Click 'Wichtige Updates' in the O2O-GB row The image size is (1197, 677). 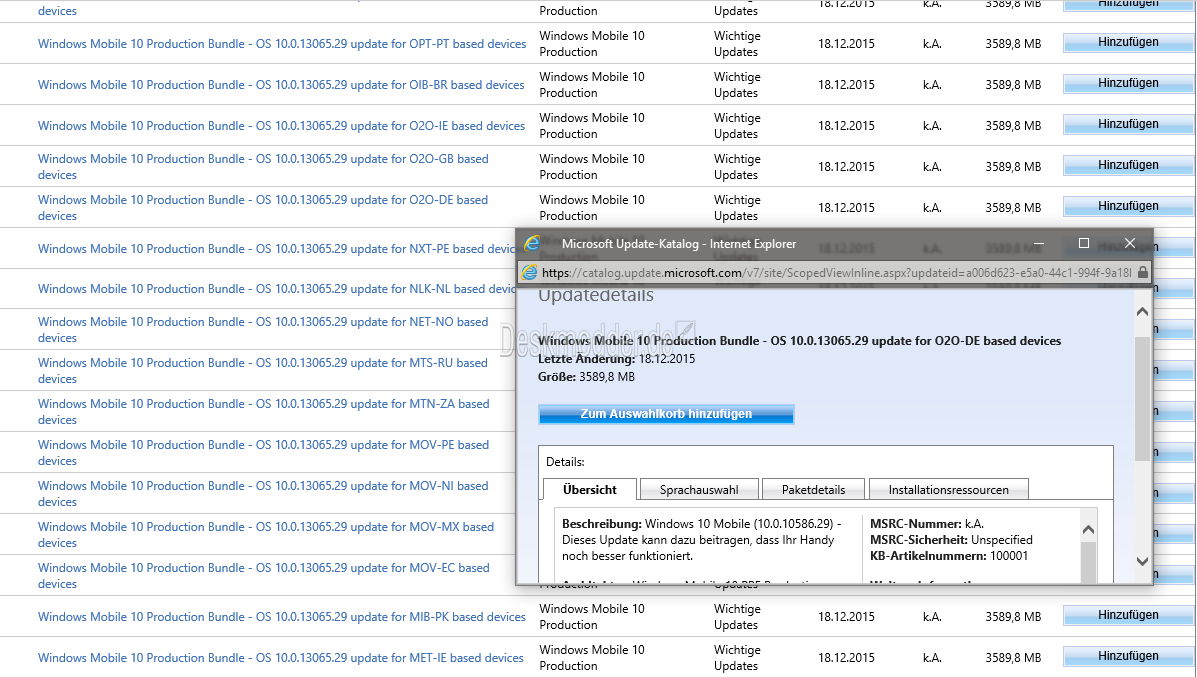737,167
